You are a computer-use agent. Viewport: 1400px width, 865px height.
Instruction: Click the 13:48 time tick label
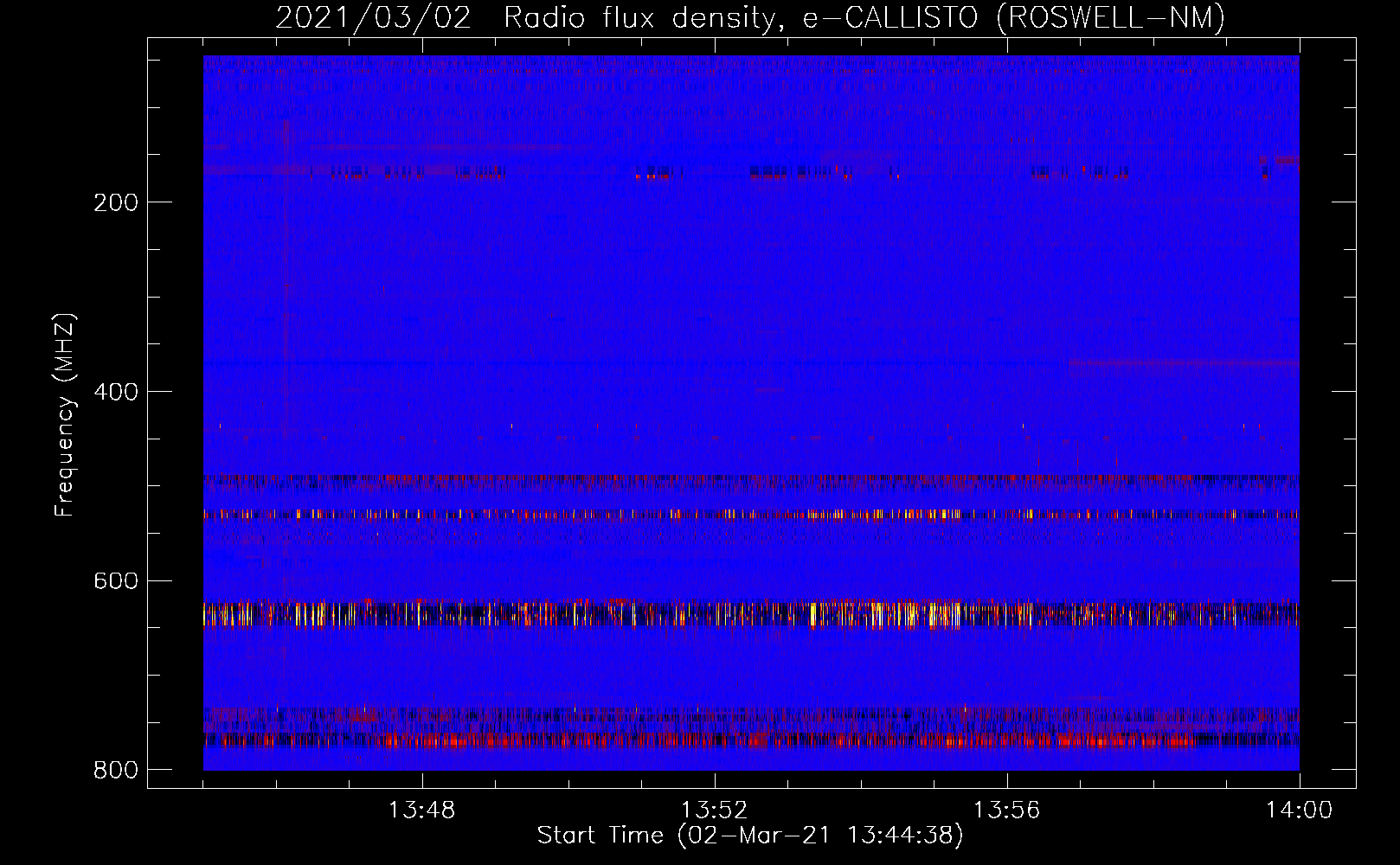click(x=421, y=811)
